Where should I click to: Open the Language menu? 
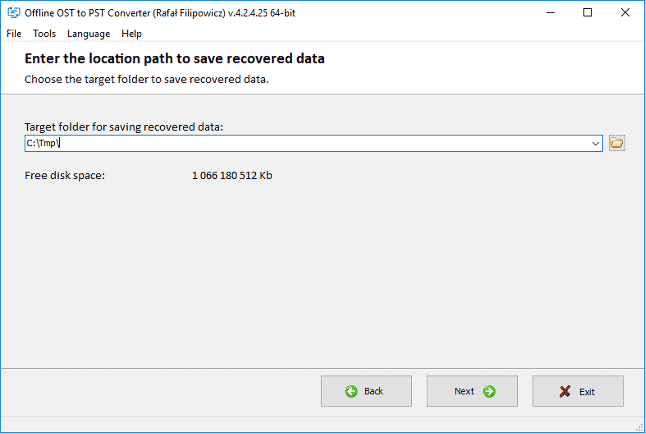89,33
